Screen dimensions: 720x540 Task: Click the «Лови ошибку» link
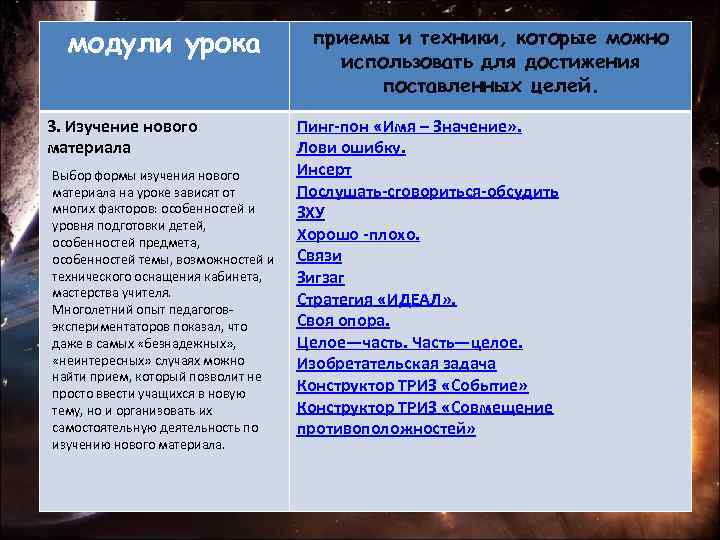coord(351,148)
